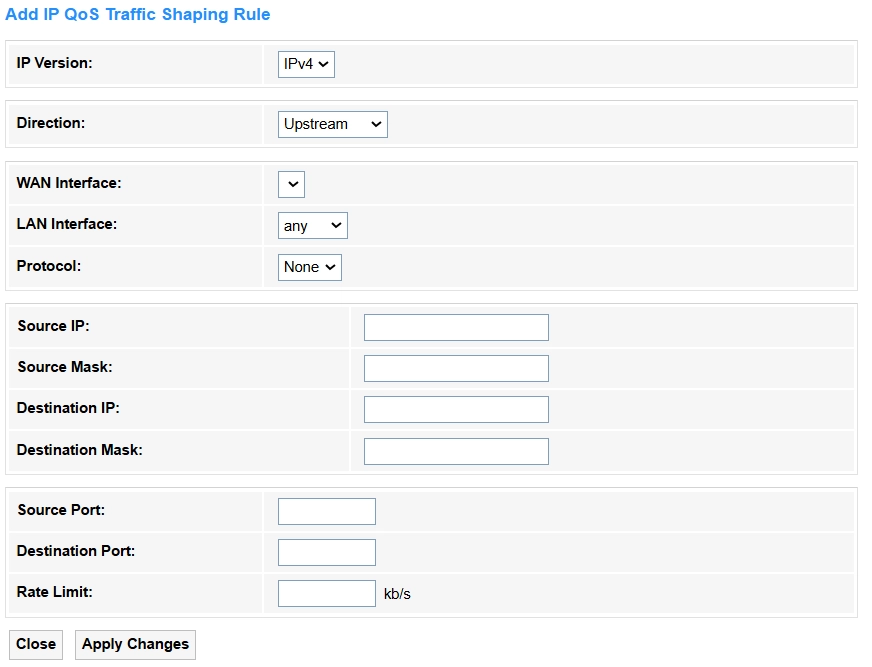Click the kb/s unit text

[397, 594]
